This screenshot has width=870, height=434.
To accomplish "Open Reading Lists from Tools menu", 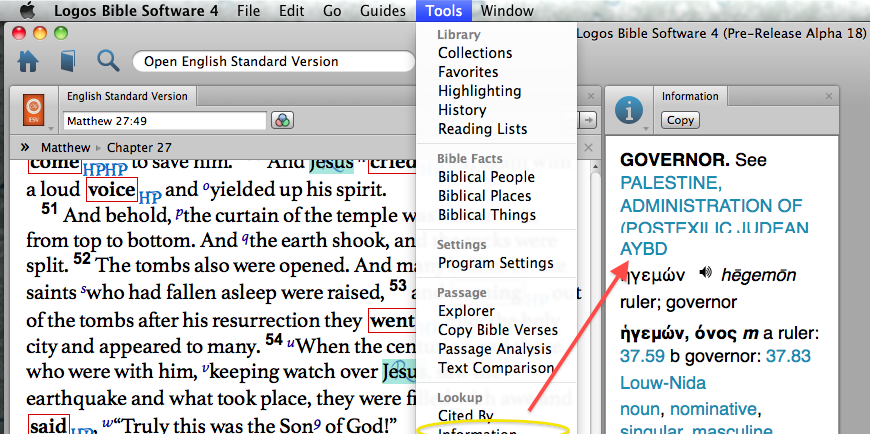I will (x=483, y=128).
